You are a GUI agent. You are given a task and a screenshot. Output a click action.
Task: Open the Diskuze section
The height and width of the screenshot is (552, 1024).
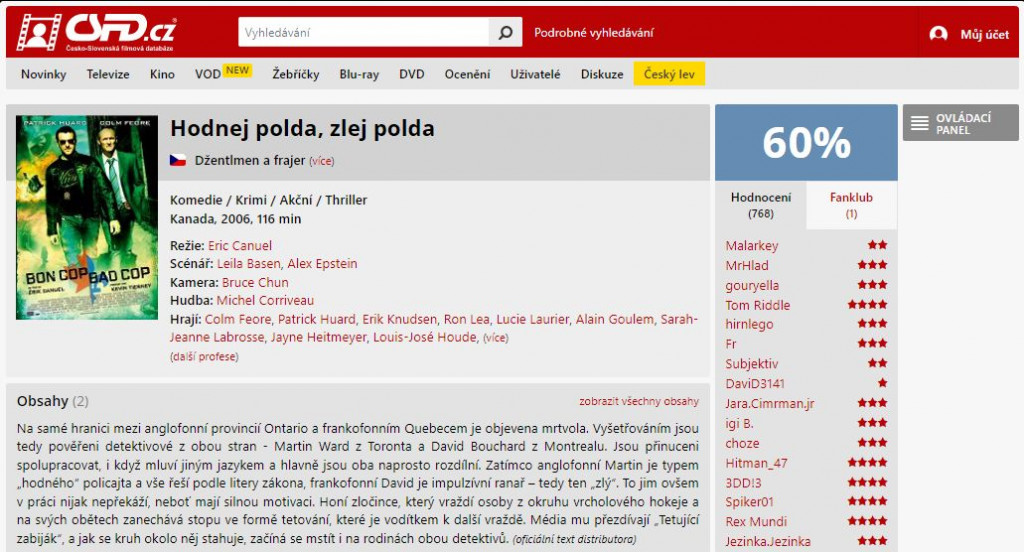602,74
